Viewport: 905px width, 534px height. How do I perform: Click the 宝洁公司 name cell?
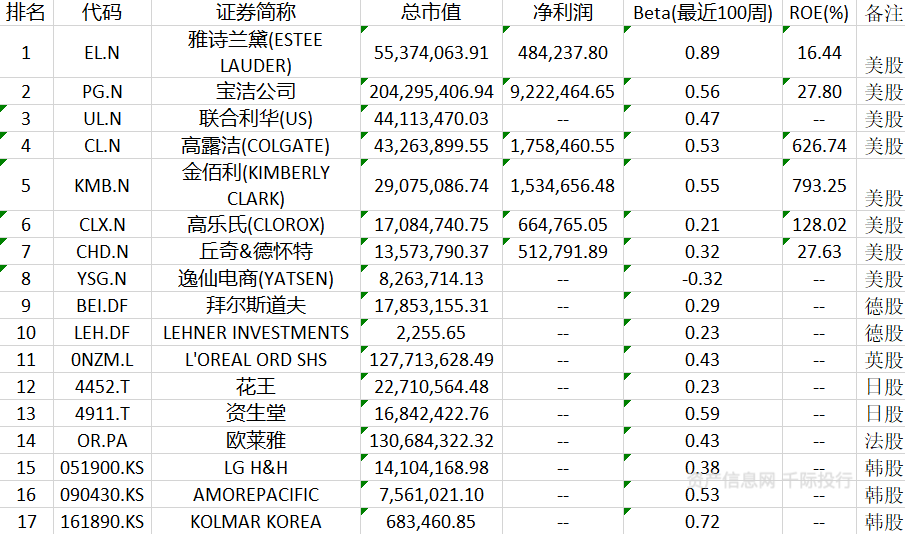(256, 91)
